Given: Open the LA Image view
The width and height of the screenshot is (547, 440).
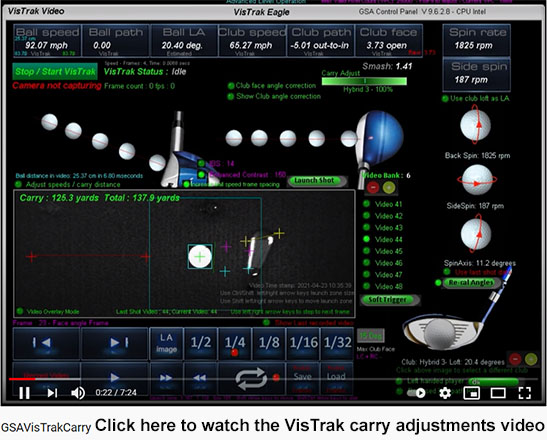Looking at the screenshot, I should 166,343.
